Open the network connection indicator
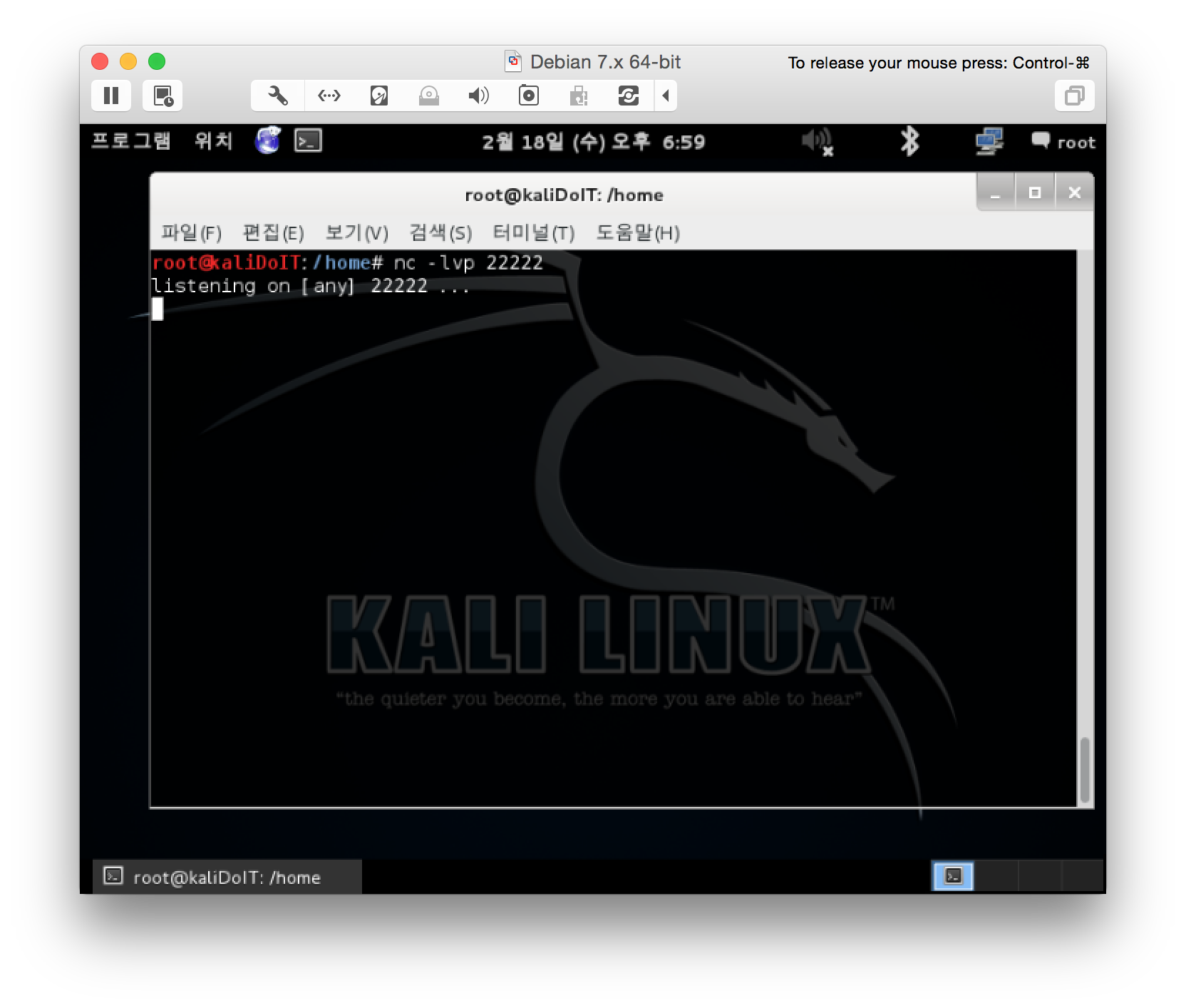 coord(989,141)
